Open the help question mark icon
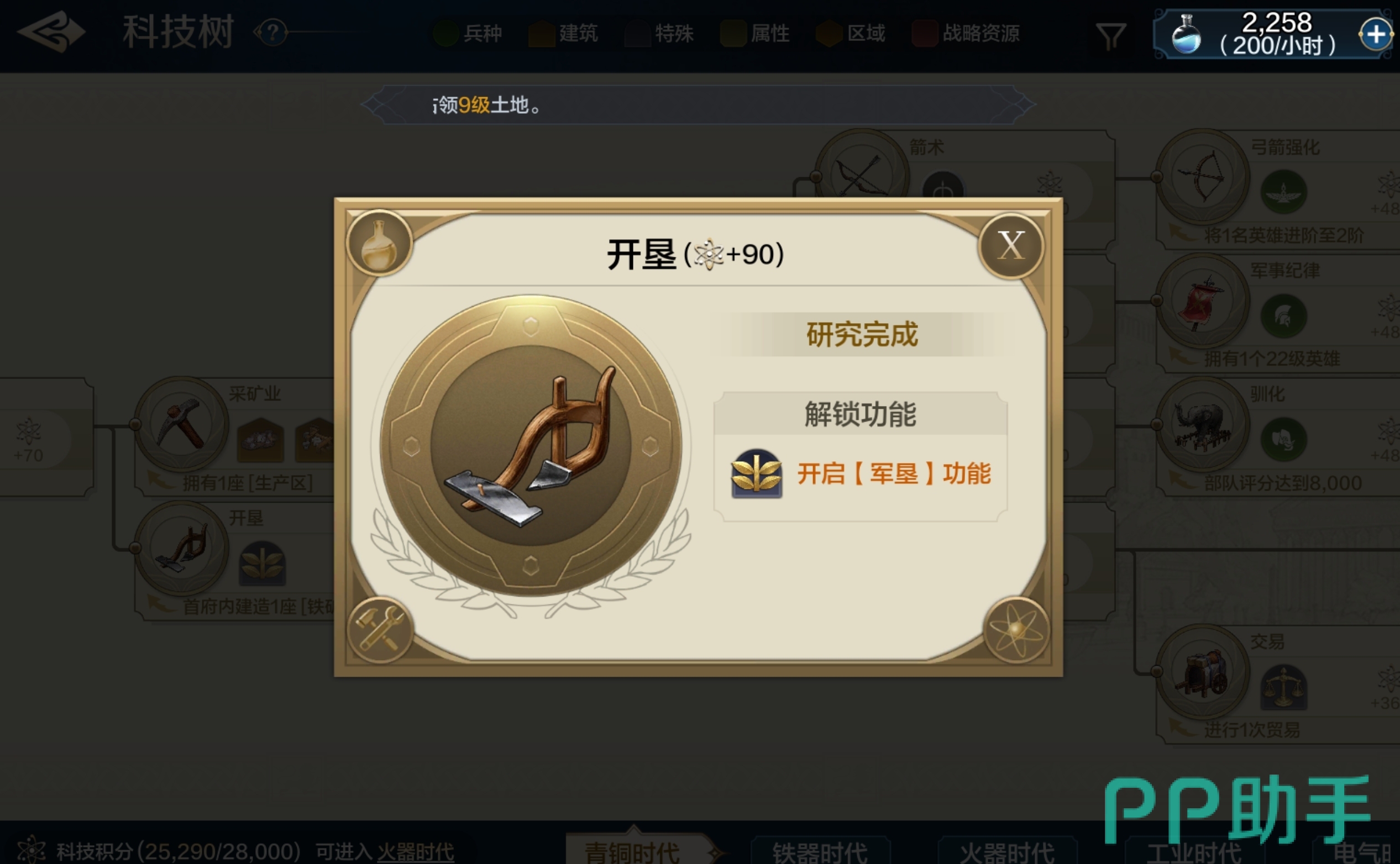 pyautogui.click(x=272, y=33)
